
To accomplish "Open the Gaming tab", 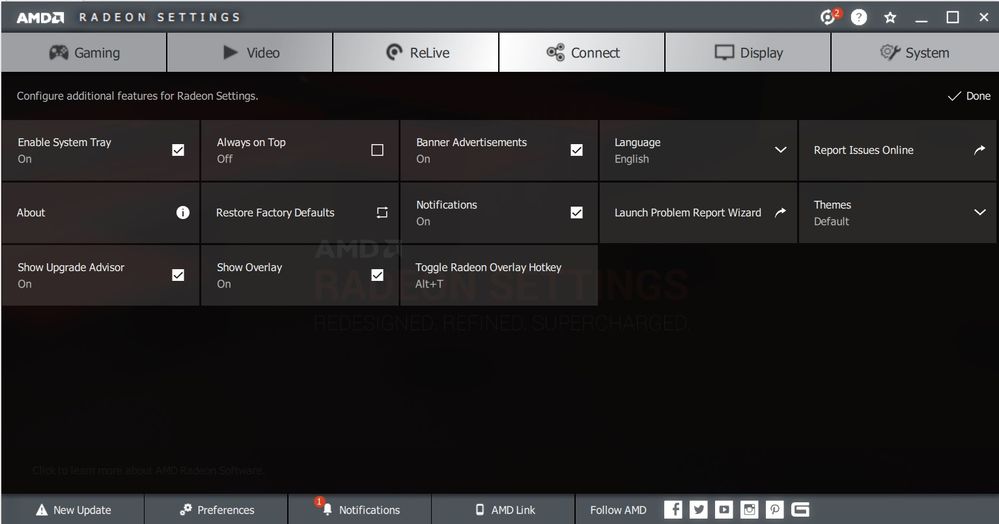I will 83,52.
